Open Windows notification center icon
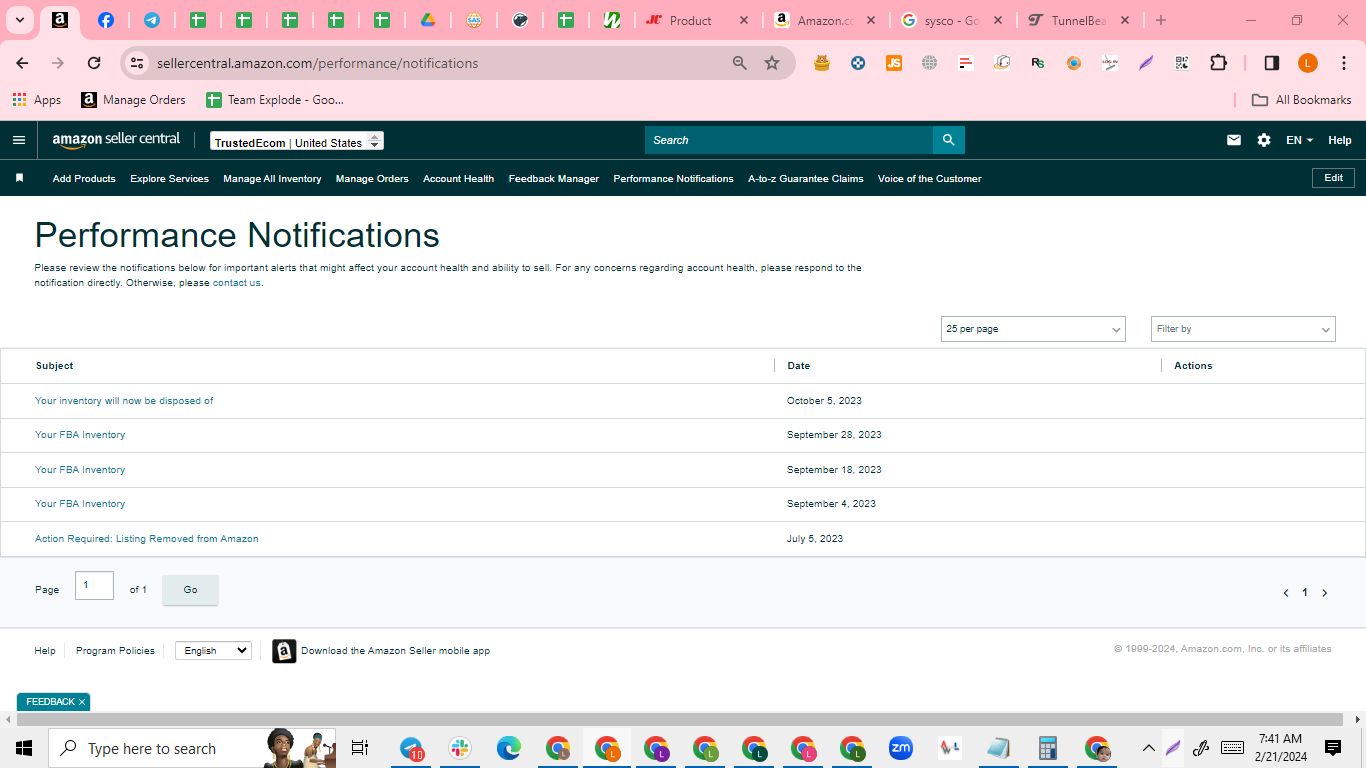 pyautogui.click(x=1333, y=748)
